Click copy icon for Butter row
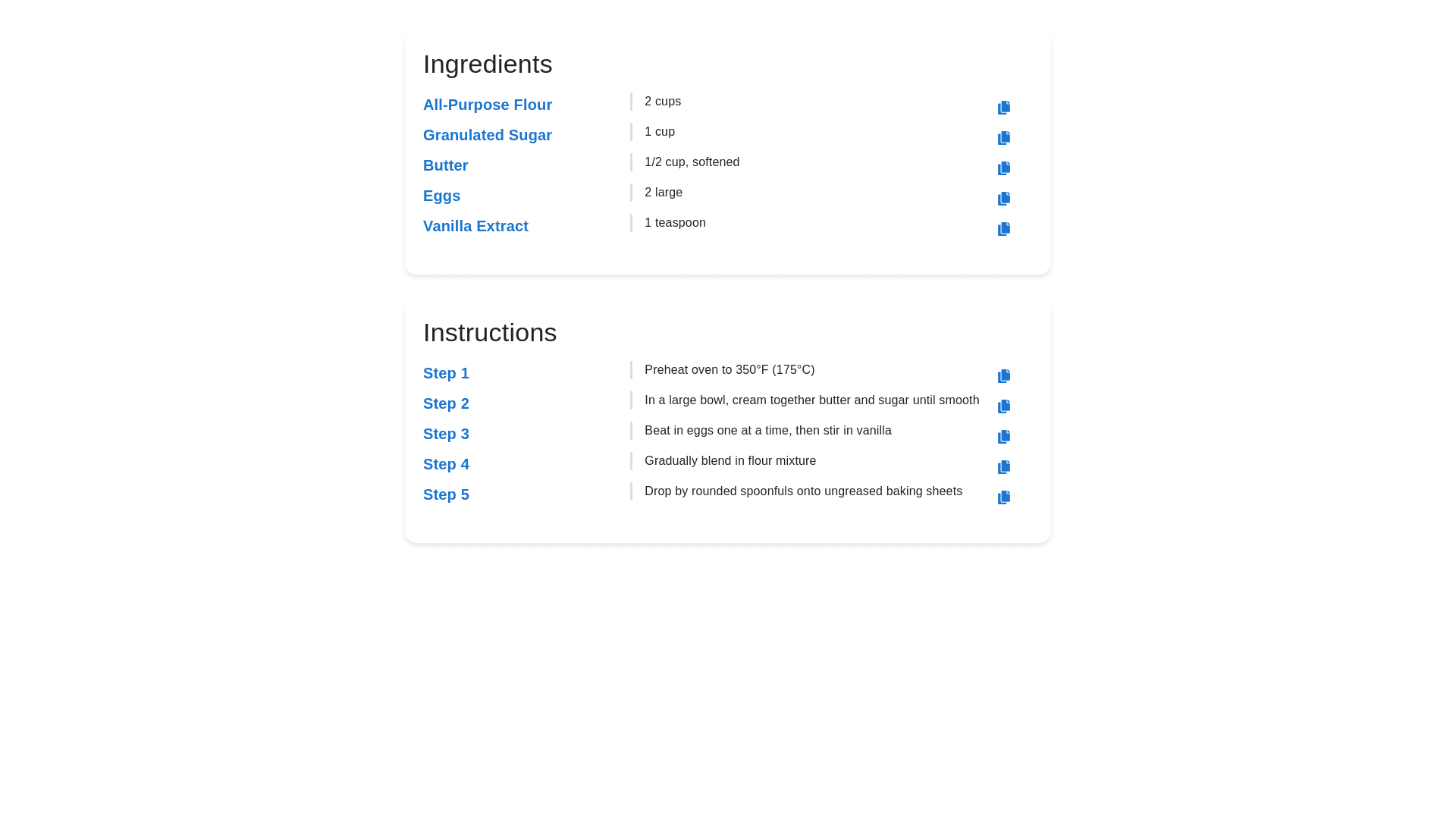 click(1003, 168)
